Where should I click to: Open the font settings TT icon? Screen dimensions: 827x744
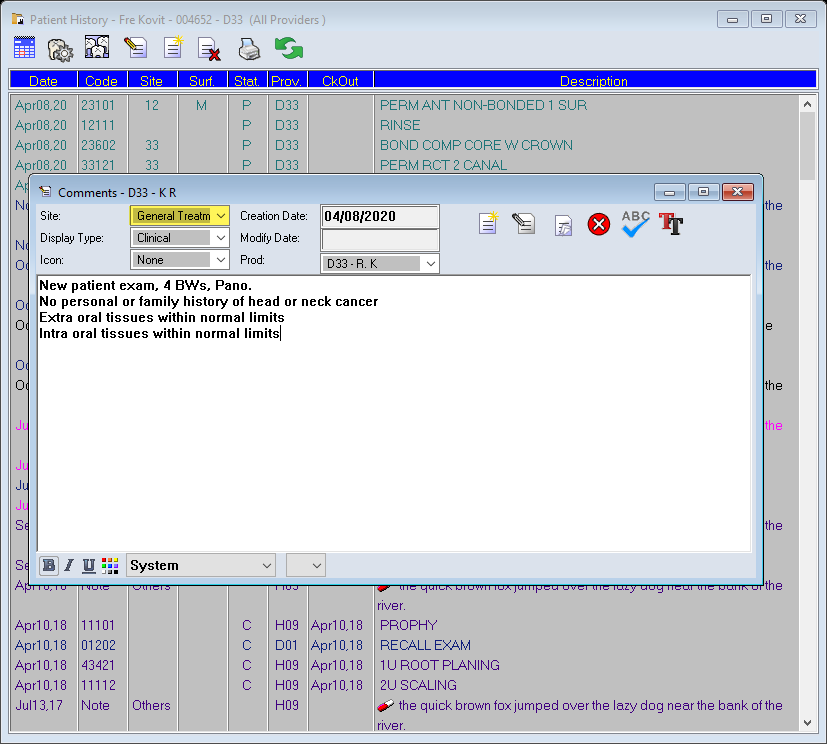pyautogui.click(x=671, y=223)
